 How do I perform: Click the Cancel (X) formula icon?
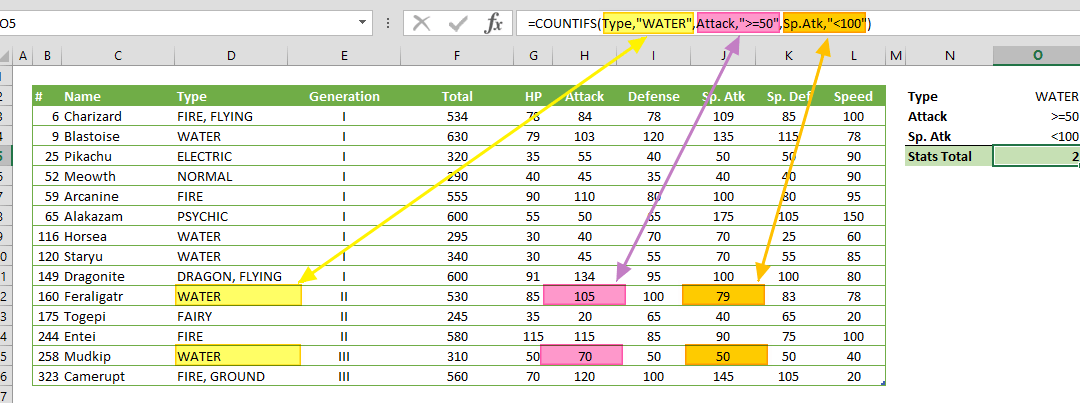tap(422, 24)
